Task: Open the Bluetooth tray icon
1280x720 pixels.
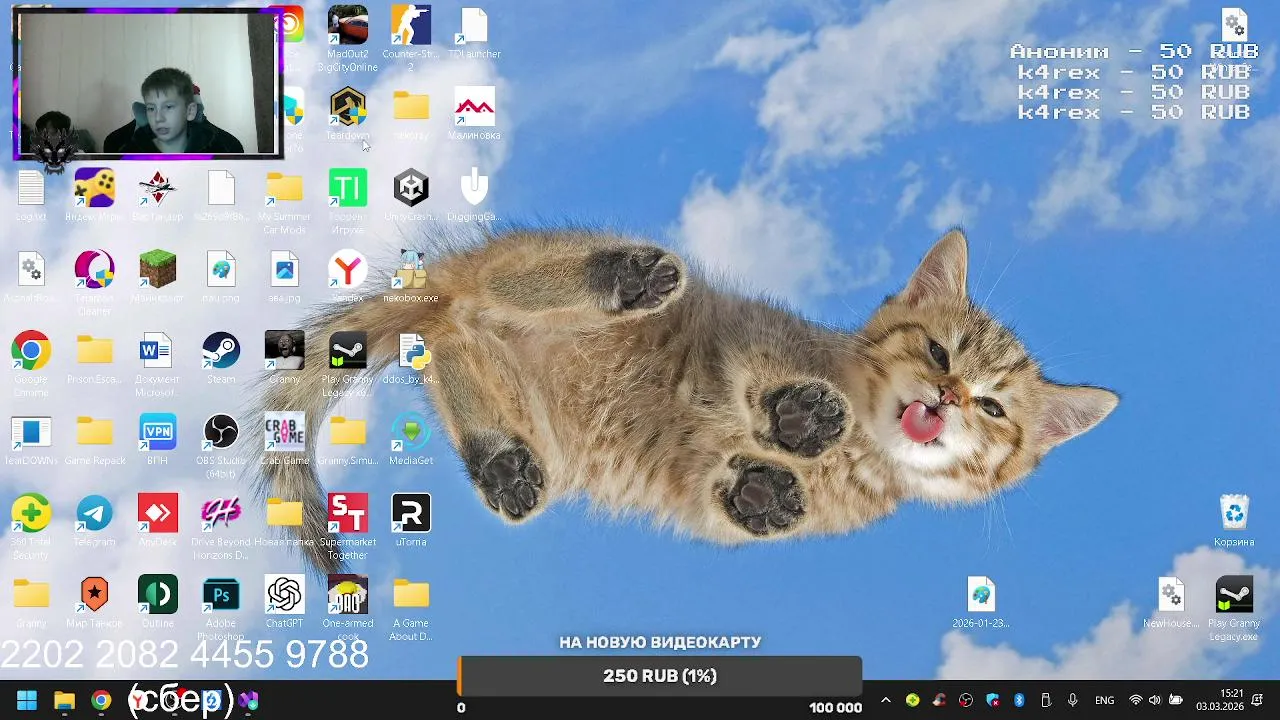Action: coord(1019,700)
